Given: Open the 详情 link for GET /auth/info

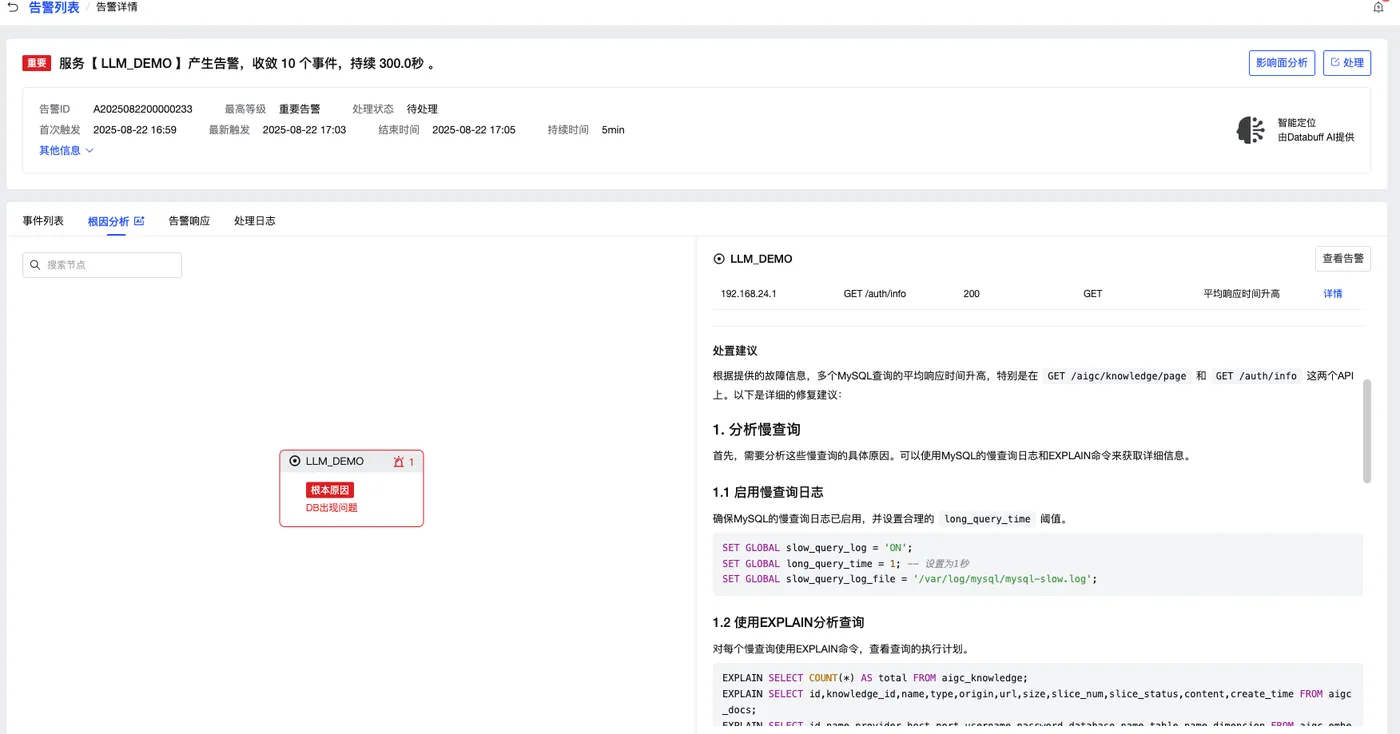Looking at the screenshot, I should [1333, 294].
